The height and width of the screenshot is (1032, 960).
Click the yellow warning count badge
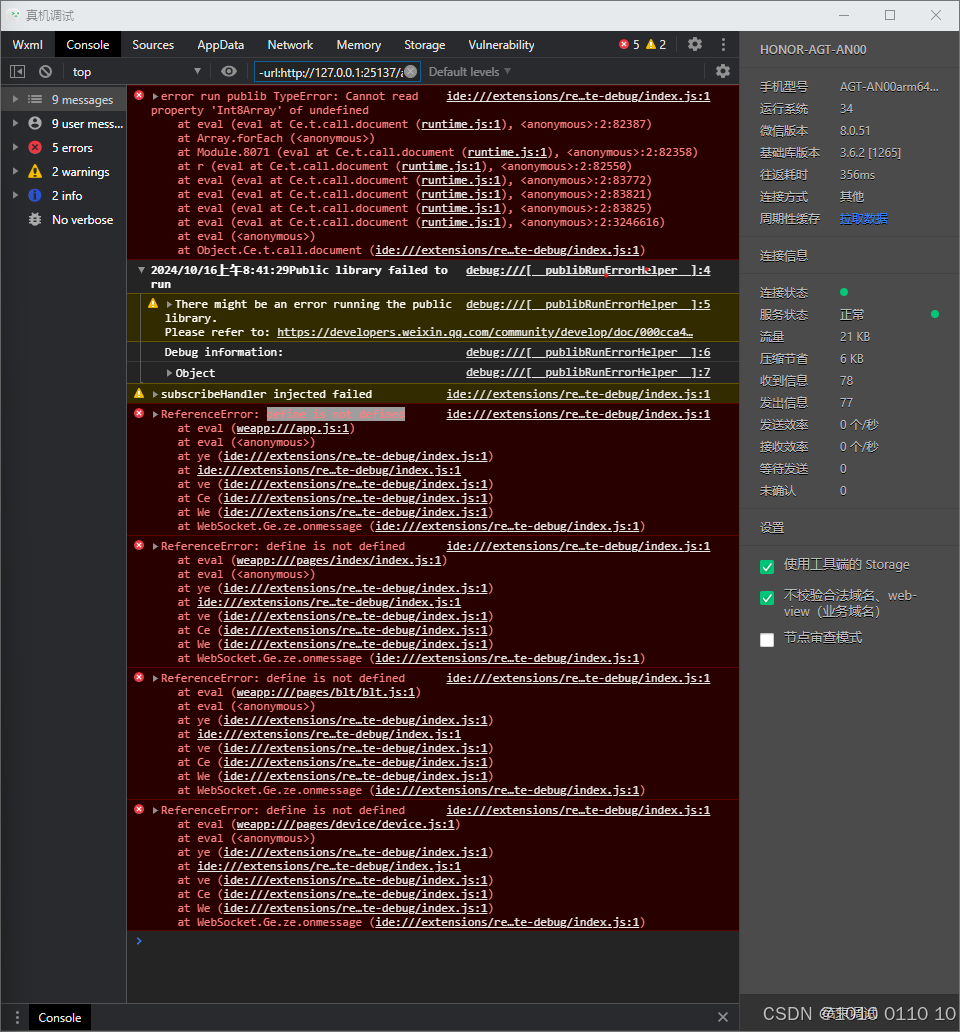[x=656, y=44]
